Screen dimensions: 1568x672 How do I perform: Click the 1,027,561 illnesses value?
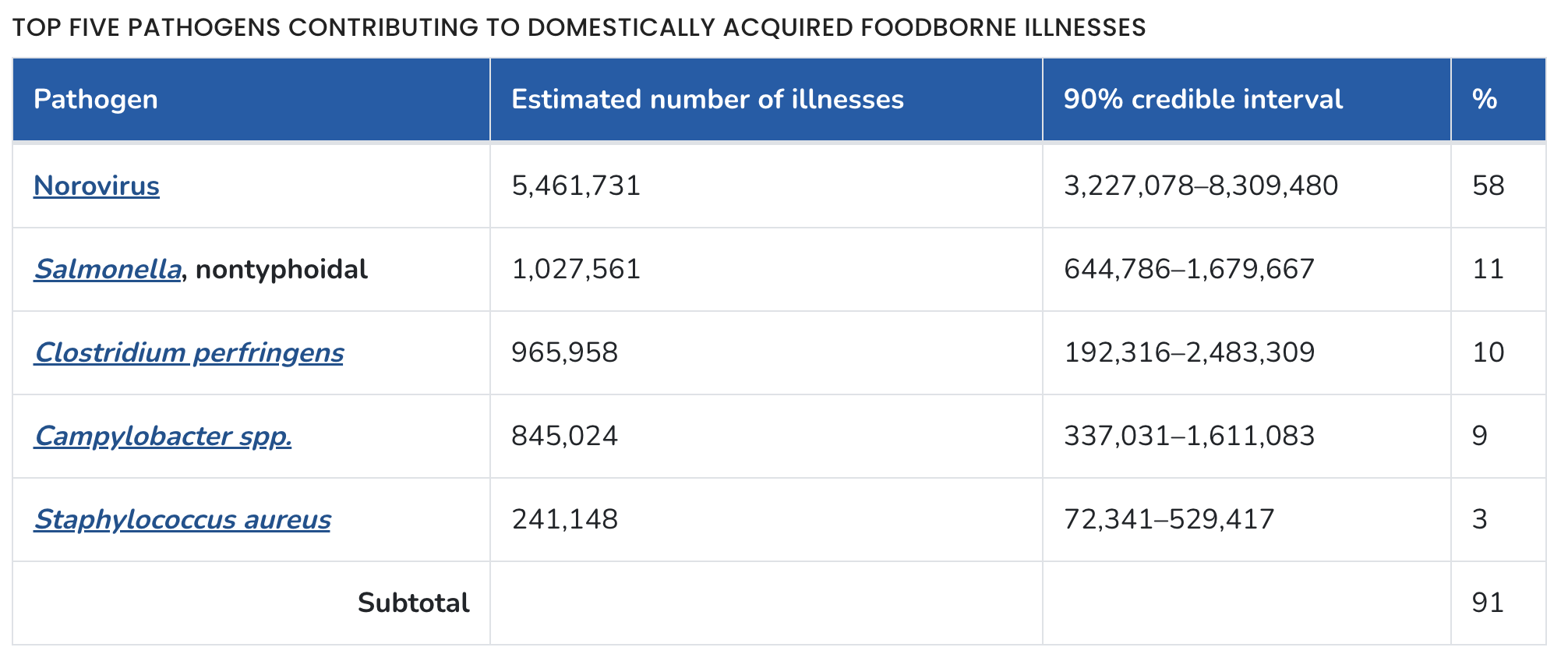click(x=576, y=270)
